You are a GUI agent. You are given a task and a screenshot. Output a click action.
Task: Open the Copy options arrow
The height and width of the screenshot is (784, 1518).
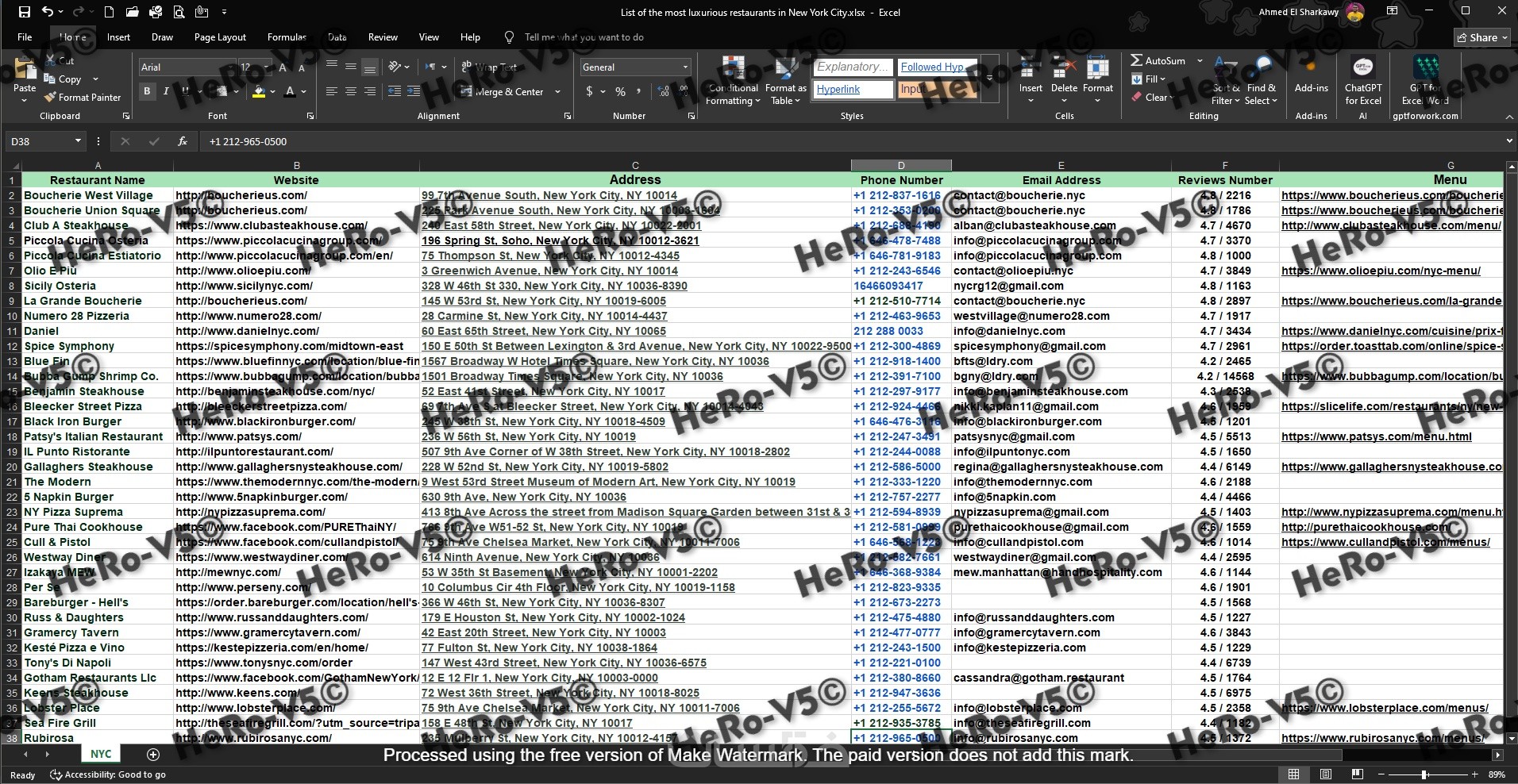tap(95, 79)
